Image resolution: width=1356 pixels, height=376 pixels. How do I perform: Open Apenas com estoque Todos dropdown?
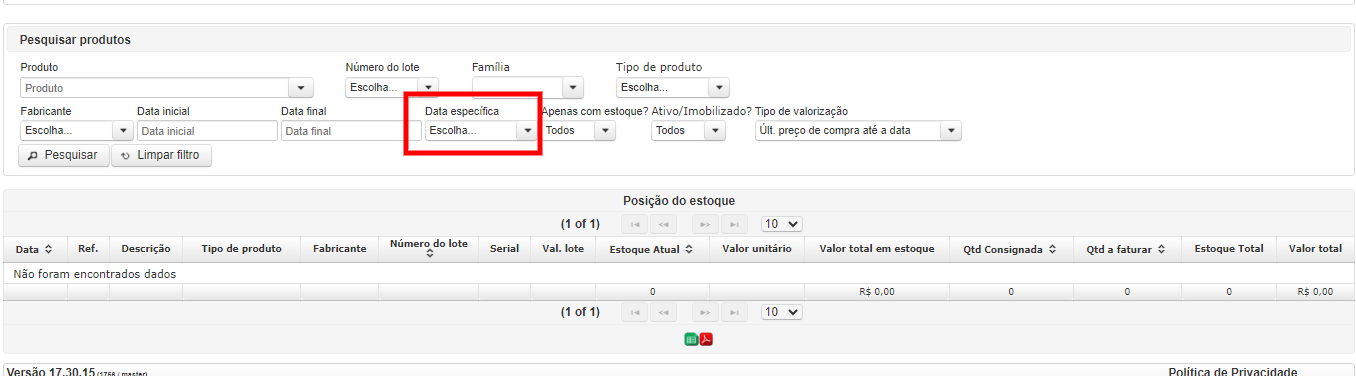[578, 130]
